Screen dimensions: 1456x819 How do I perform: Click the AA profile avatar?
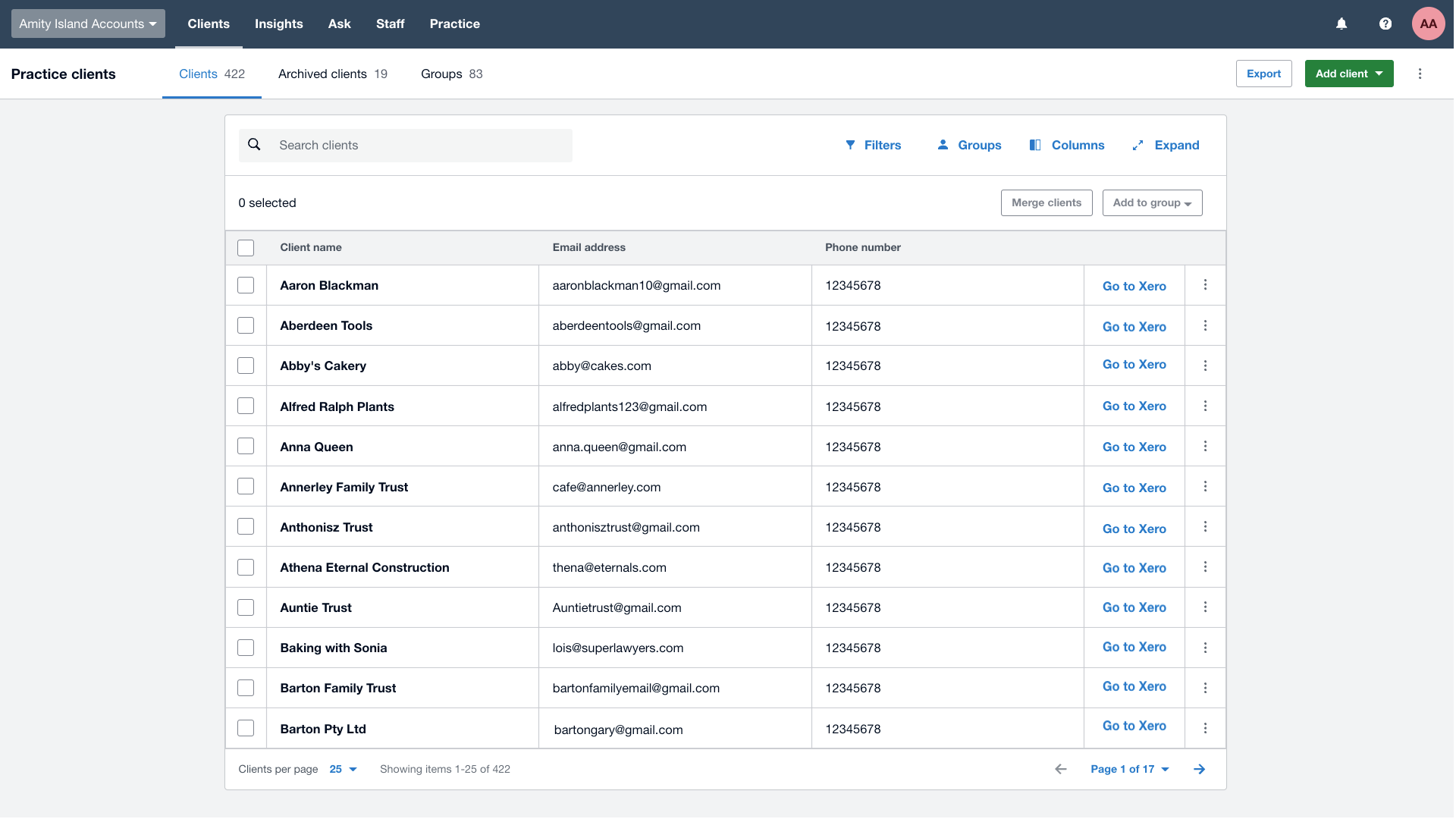(1427, 24)
